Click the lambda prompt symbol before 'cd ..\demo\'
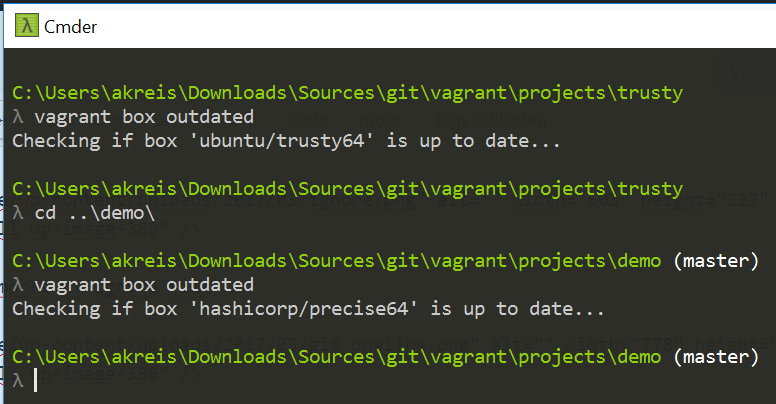This screenshot has width=776, height=404. [x=17, y=213]
